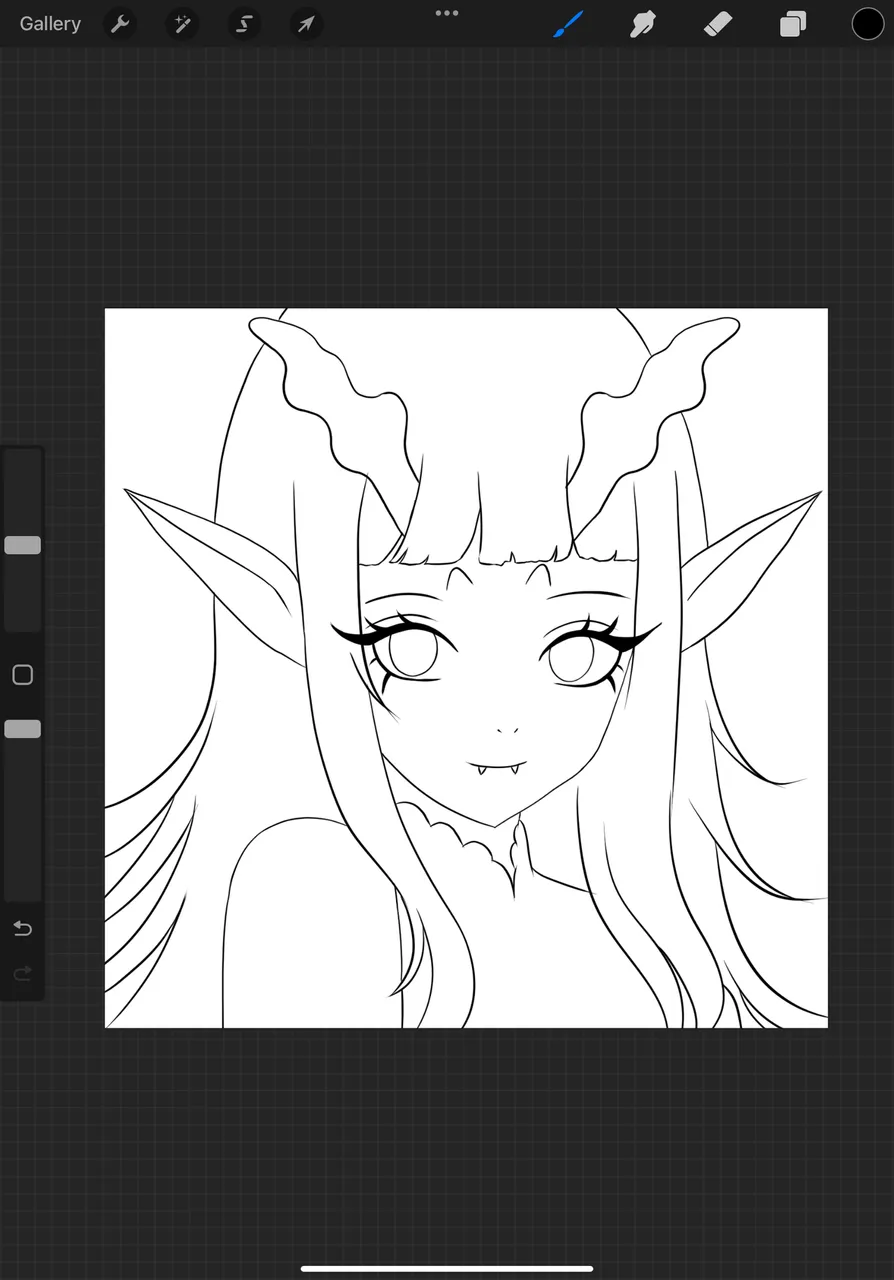Select the Eraser tool

click(x=718, y=24)
